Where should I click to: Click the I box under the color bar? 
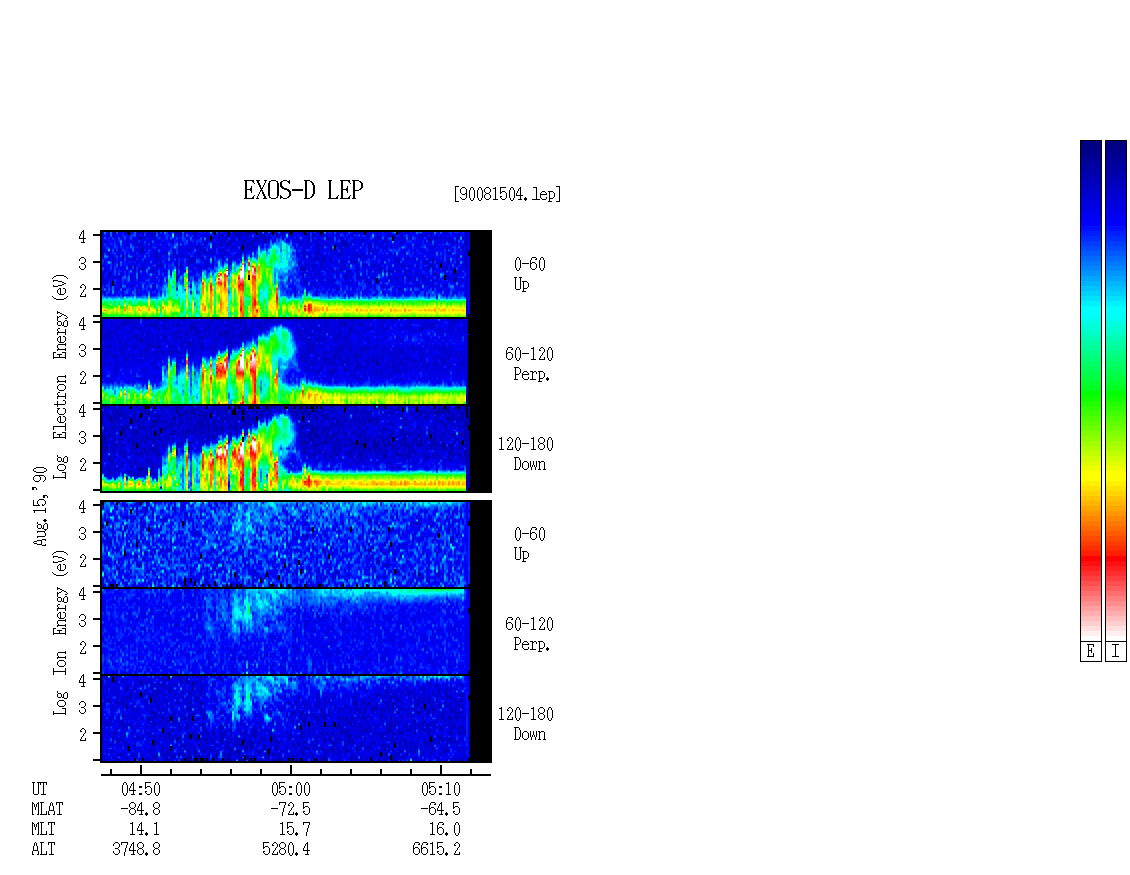[1116, 652]
